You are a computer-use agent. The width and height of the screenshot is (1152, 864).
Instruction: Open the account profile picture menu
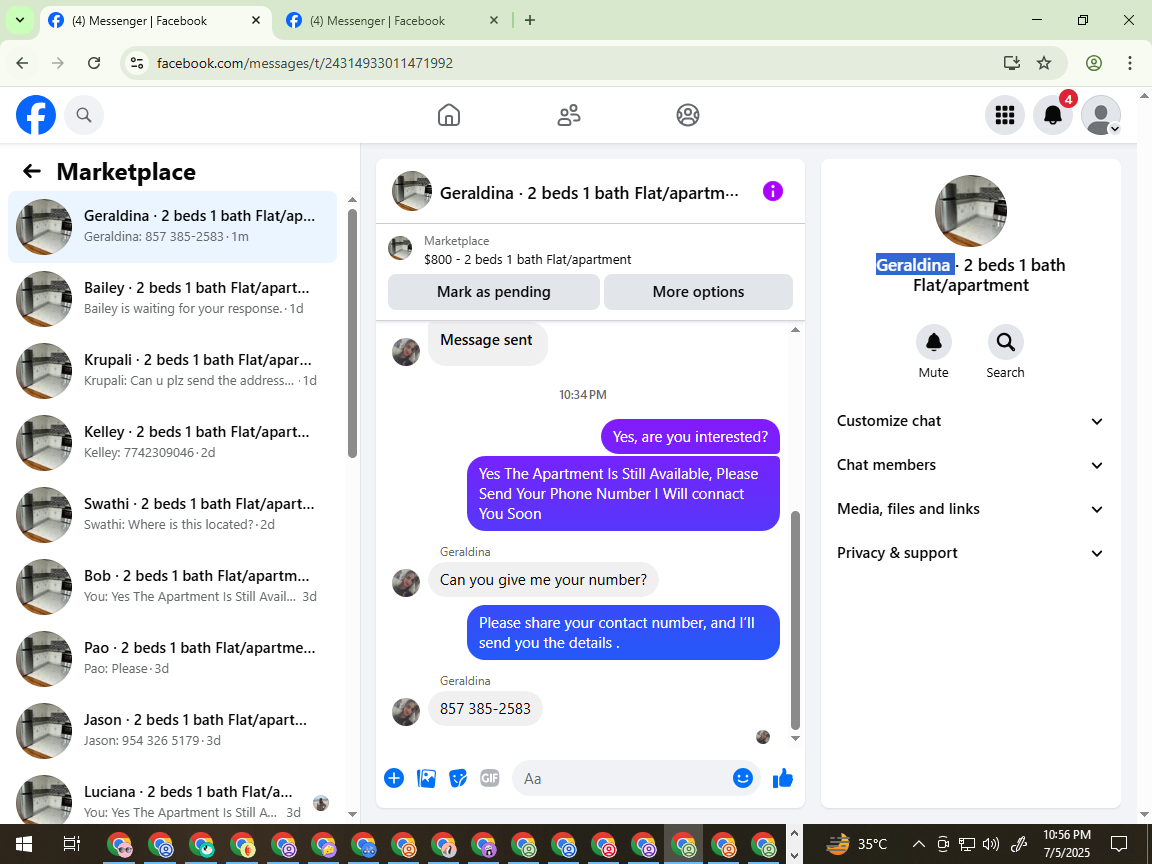1101,115
